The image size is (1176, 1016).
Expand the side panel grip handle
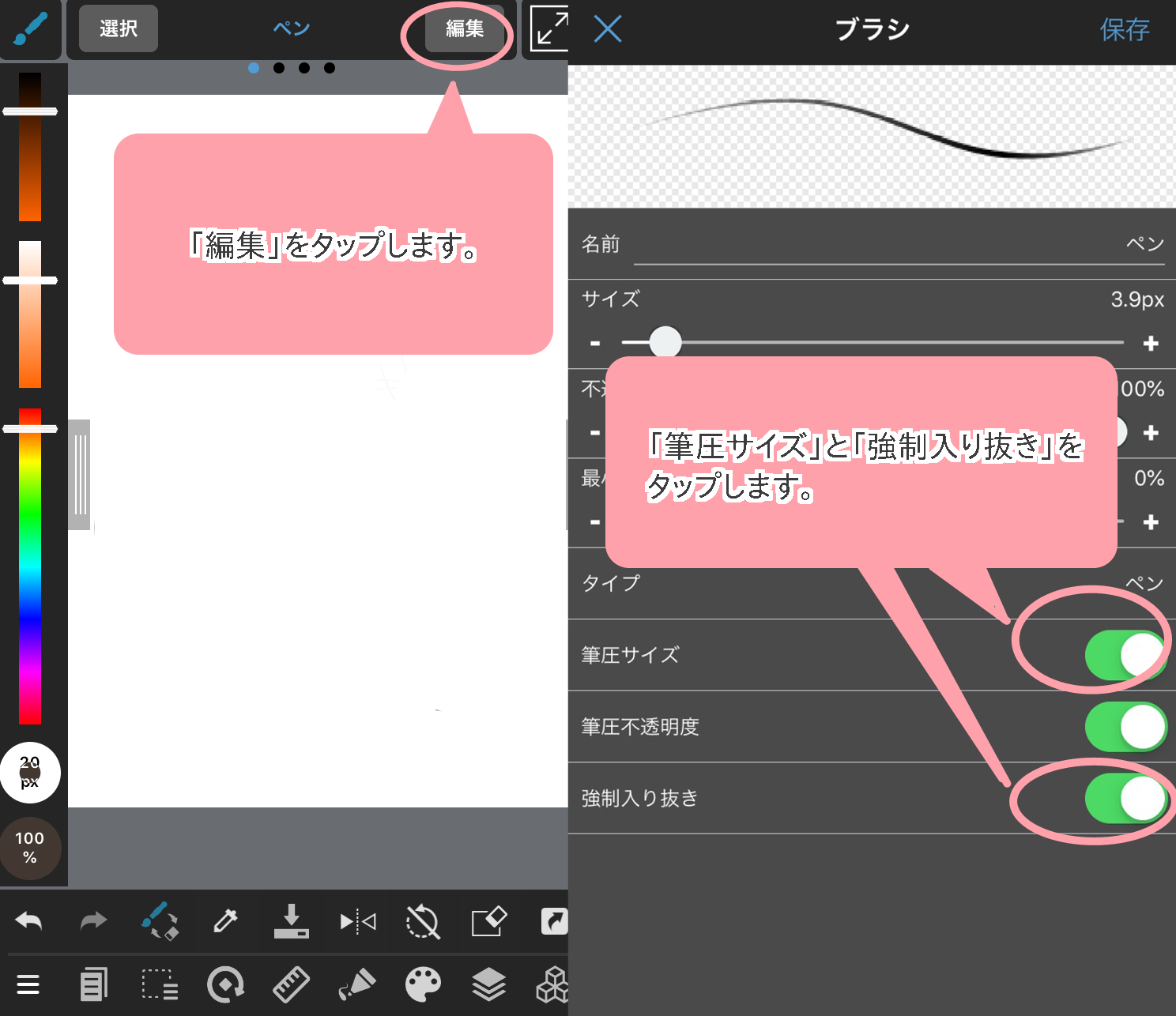(80, 475)
